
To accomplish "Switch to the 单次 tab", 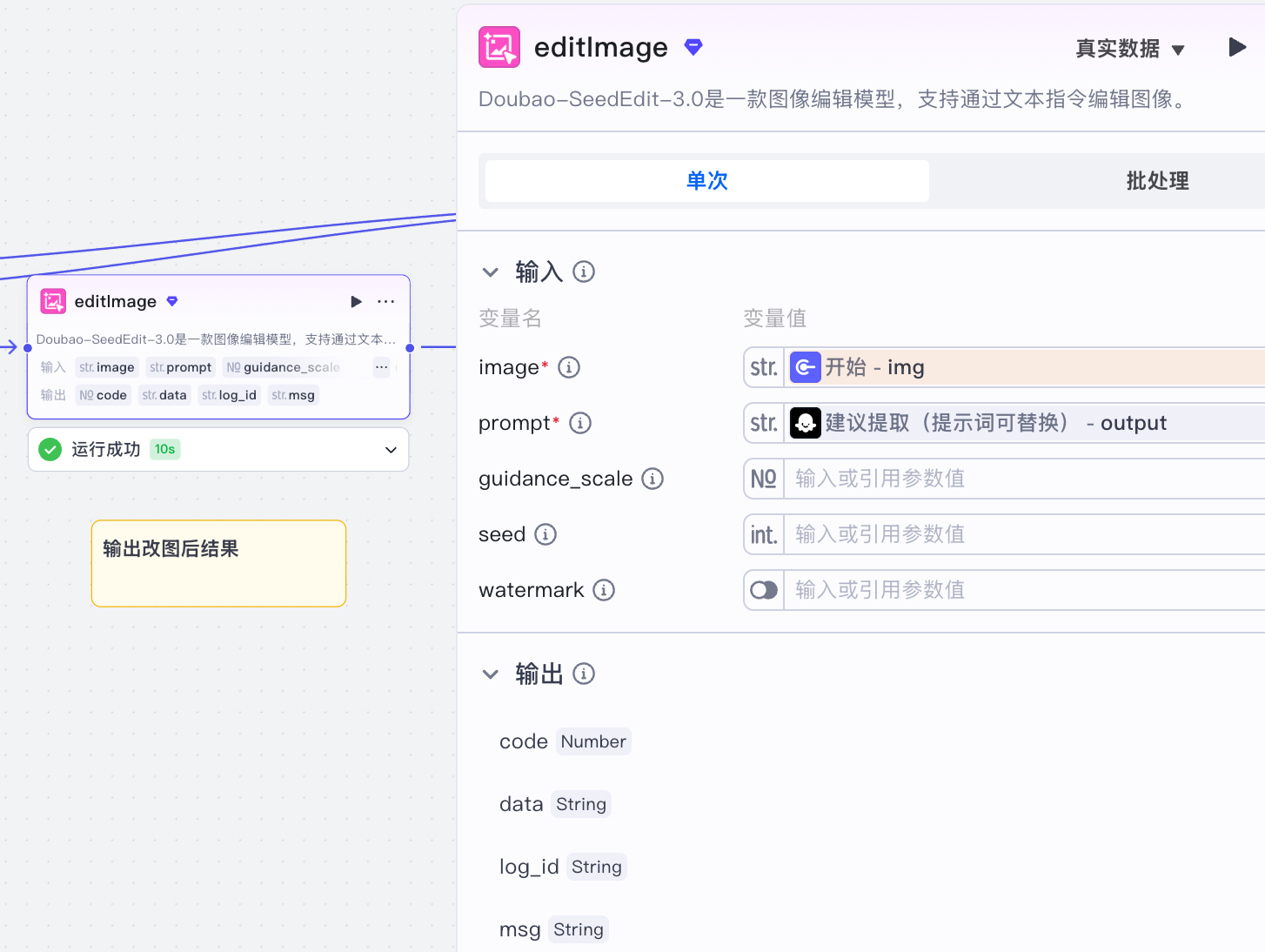I will 706,181.
